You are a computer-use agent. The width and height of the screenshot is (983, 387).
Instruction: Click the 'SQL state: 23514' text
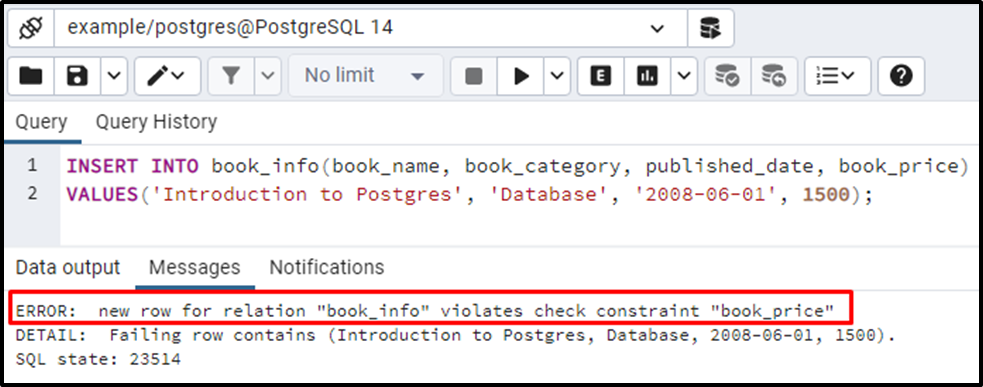click(98, 360)
